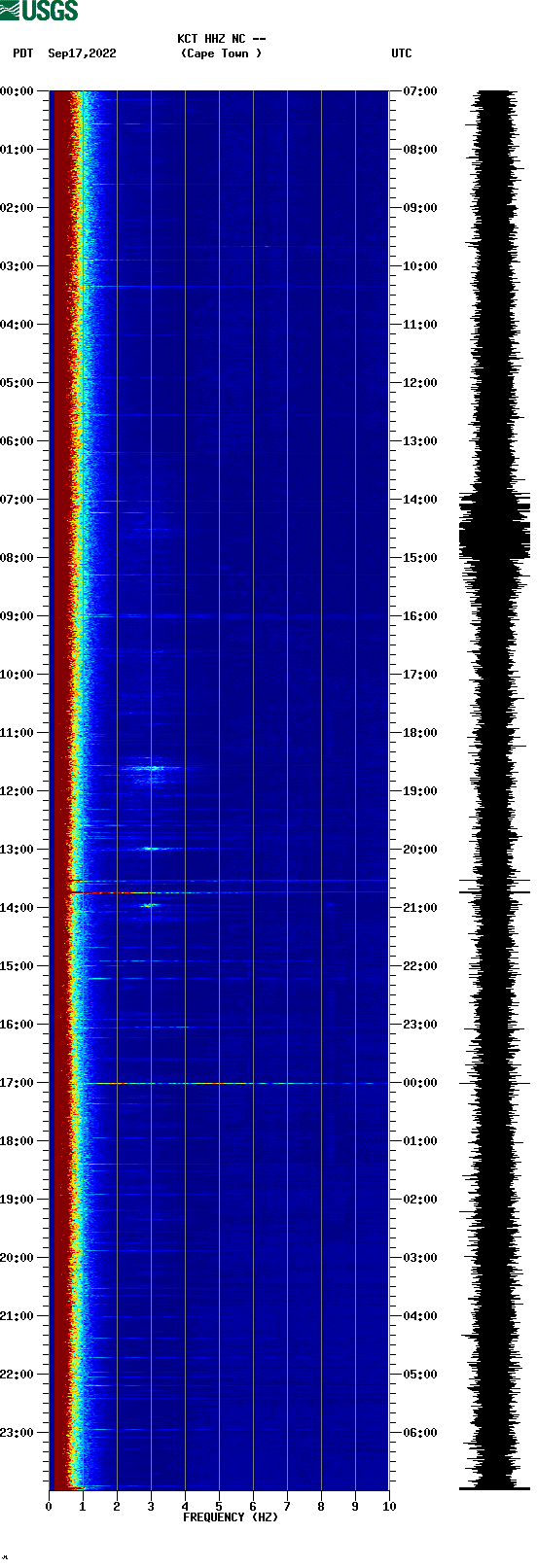
Task: Click the '10' frequency axis tick label
Action: (389, 1507)
